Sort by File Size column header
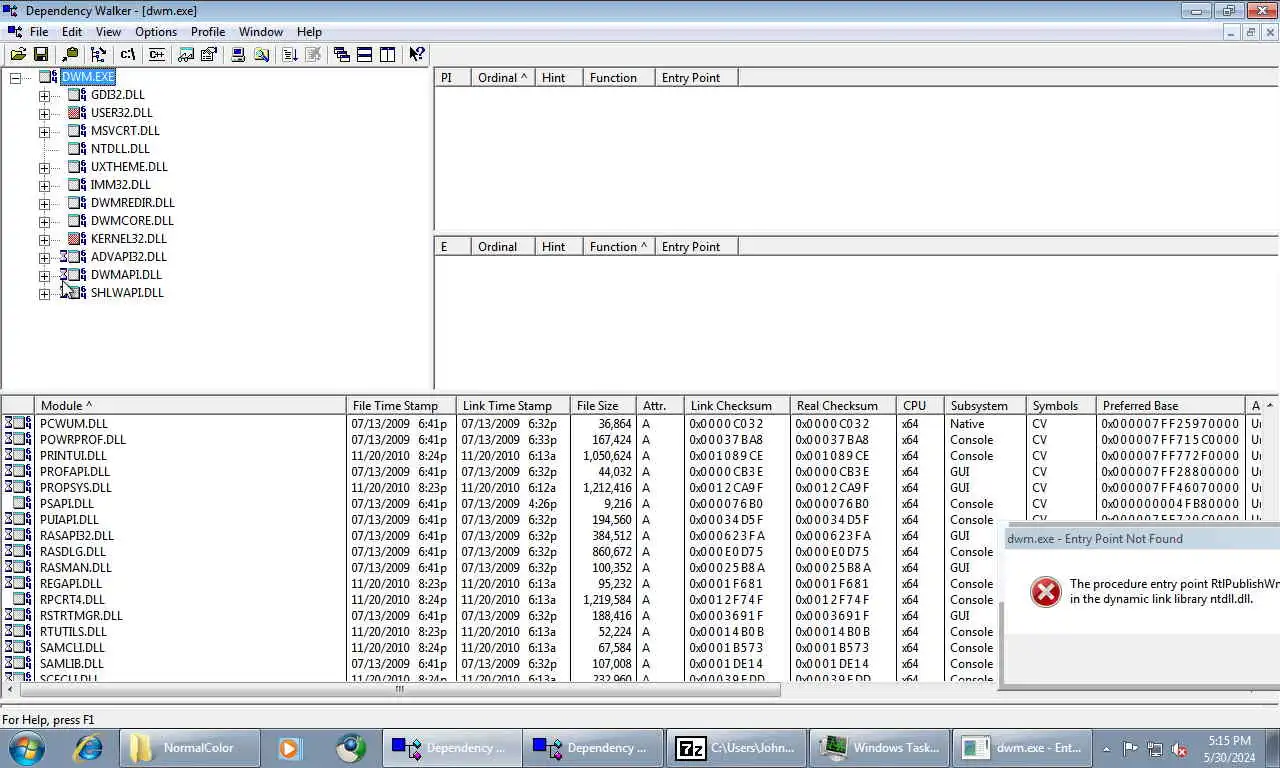This screenshot has height=768, width=1280. 603,405
